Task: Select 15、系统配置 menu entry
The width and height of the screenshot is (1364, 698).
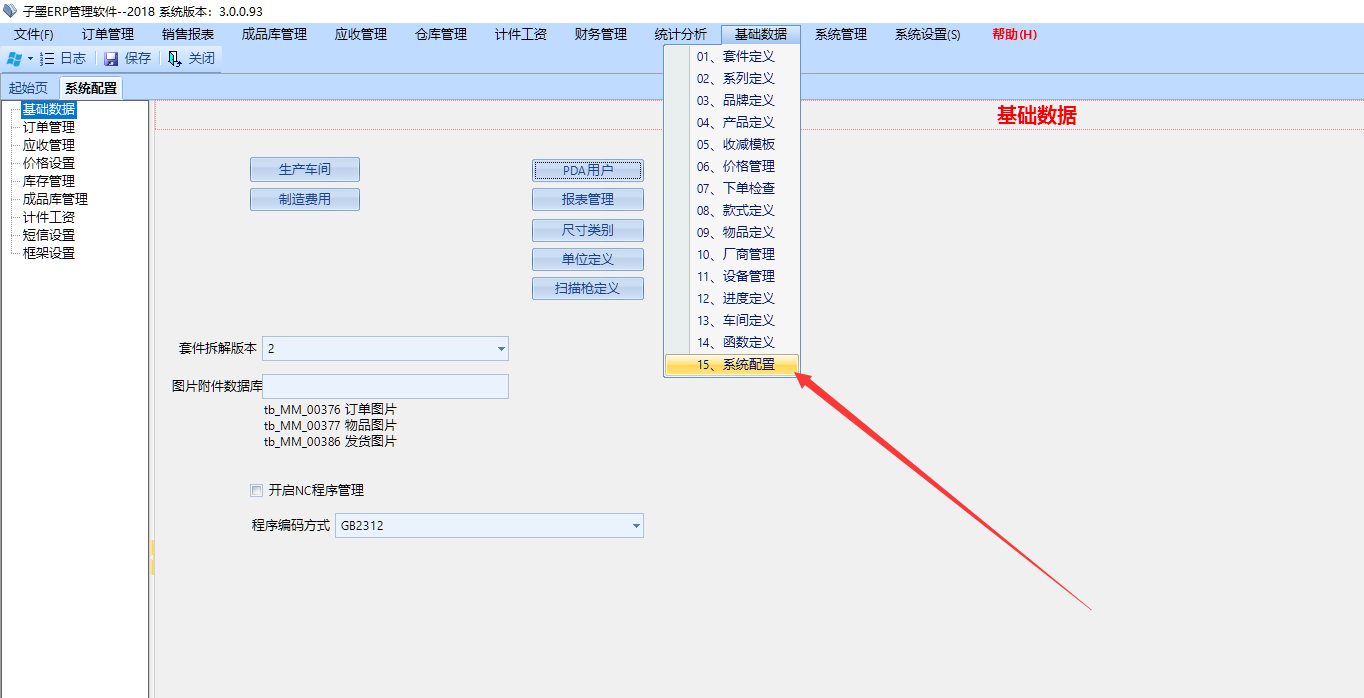Action: tap(735, 365)
